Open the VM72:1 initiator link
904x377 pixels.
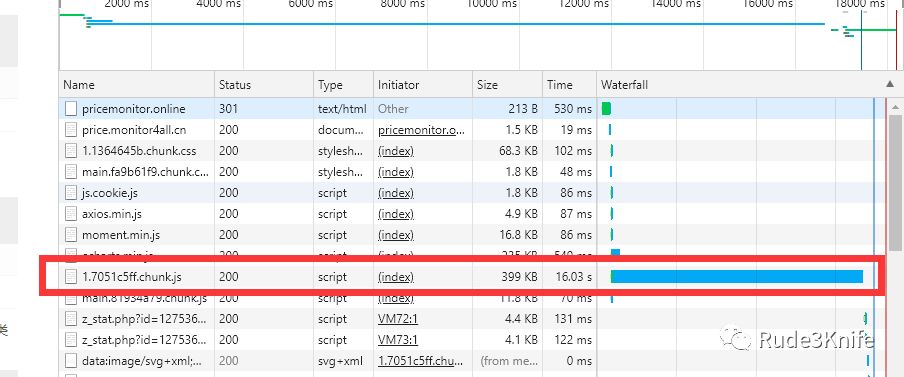point(398,319)
